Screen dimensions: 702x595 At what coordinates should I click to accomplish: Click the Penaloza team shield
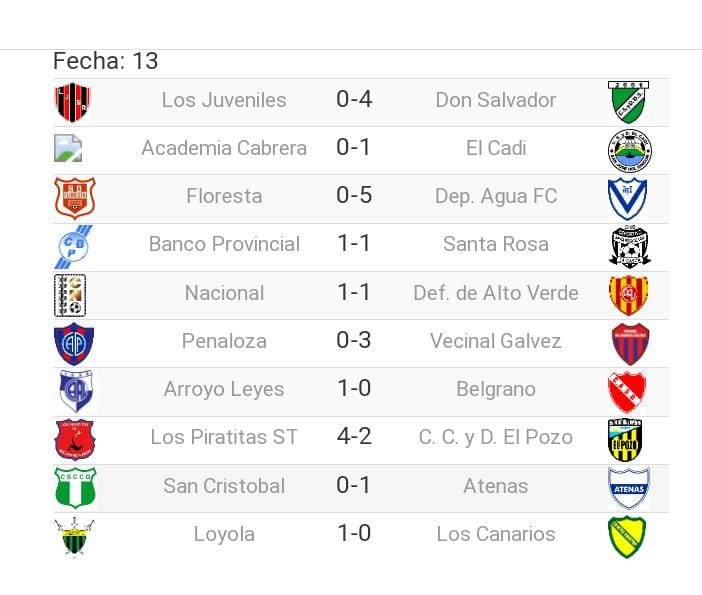[x=73, y=343]
